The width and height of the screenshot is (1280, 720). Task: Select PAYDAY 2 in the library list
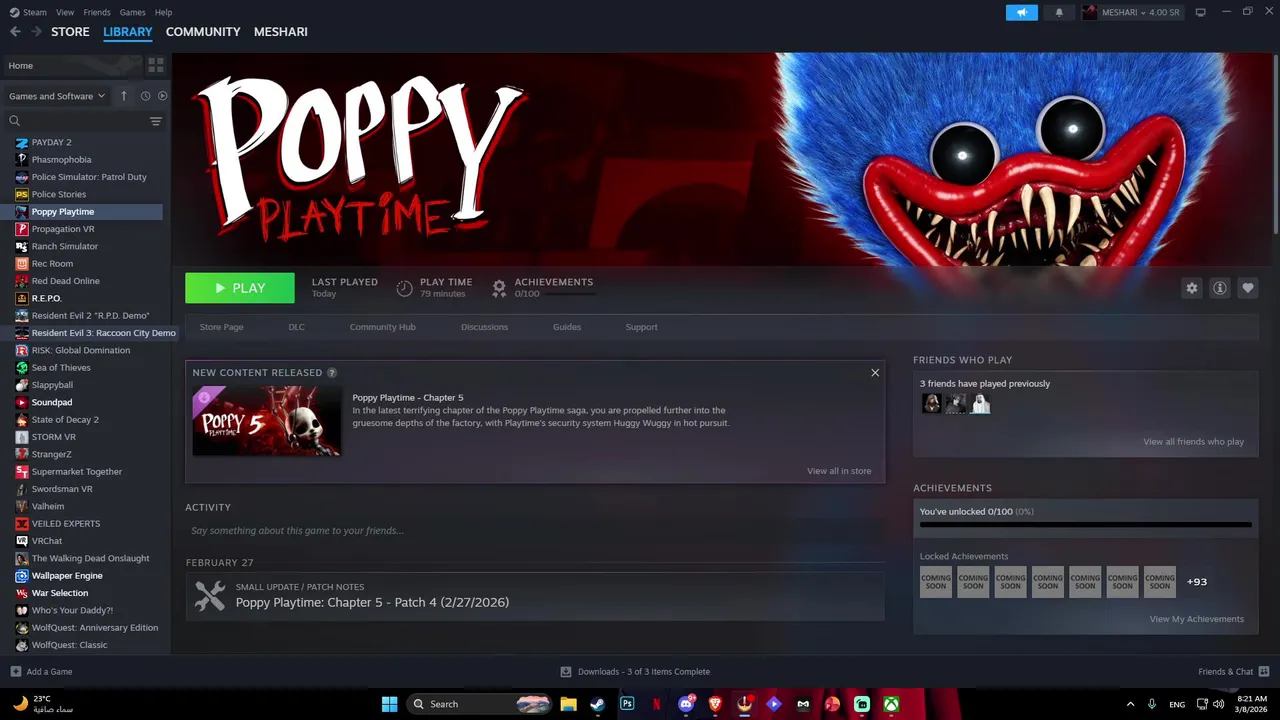51,142
